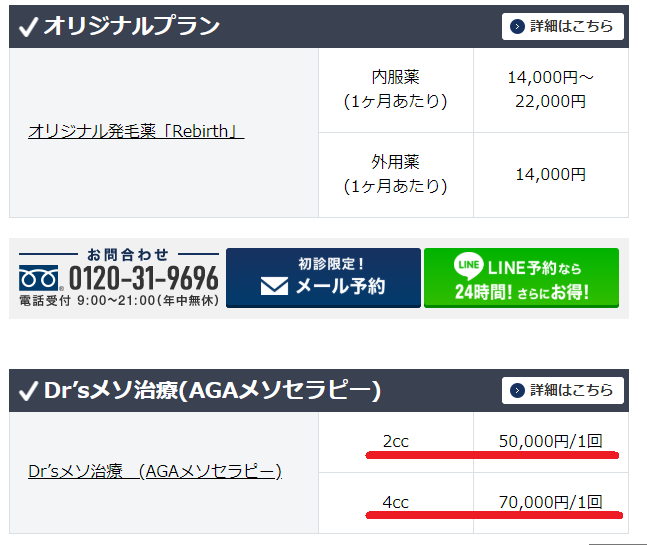Open 詳細はこちら for Dr'sメソ治療
This screenshot has height=545, width=647.
[562, 390]
